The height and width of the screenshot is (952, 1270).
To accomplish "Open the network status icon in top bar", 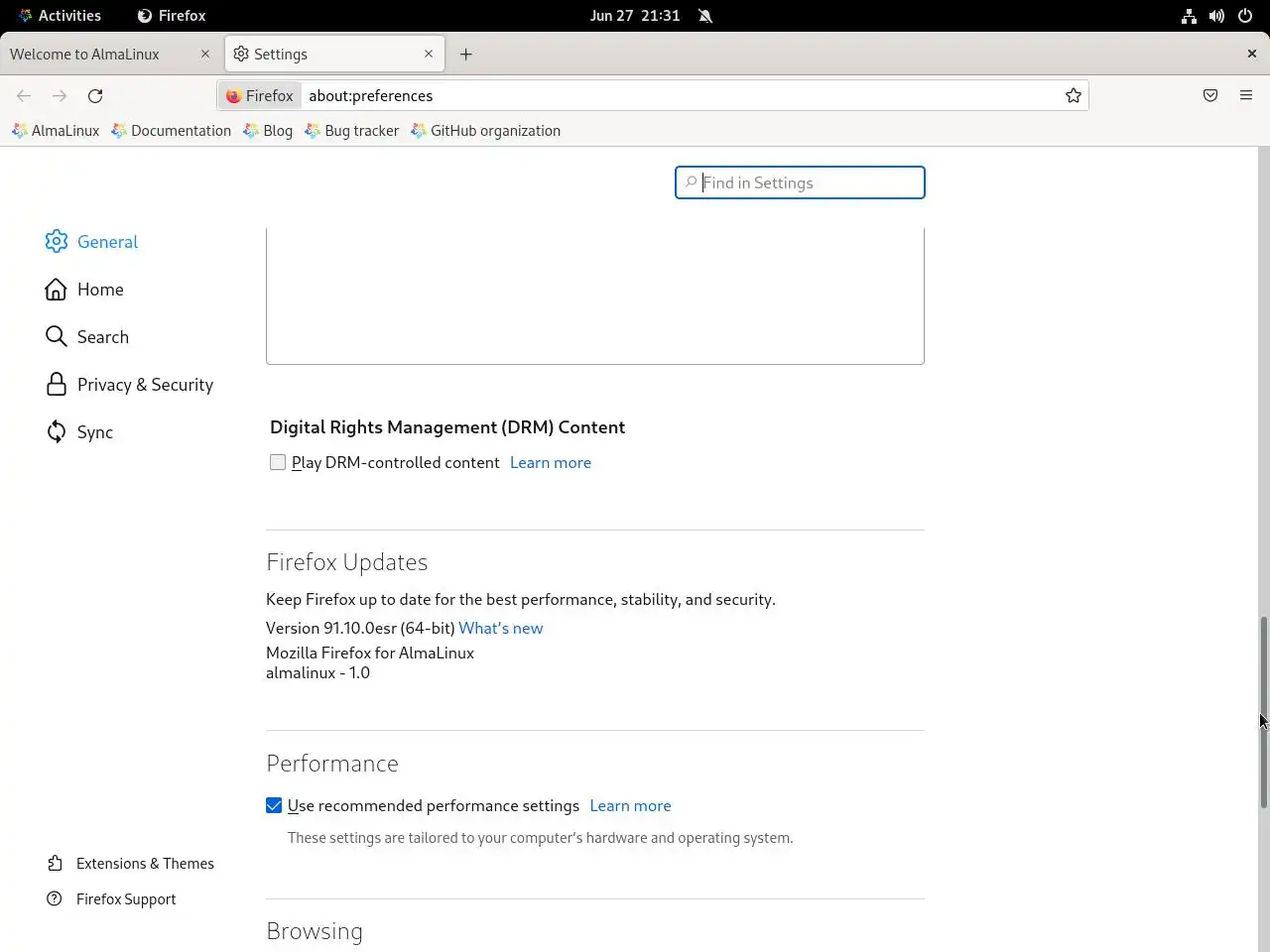I will [x=1189, y=16].
